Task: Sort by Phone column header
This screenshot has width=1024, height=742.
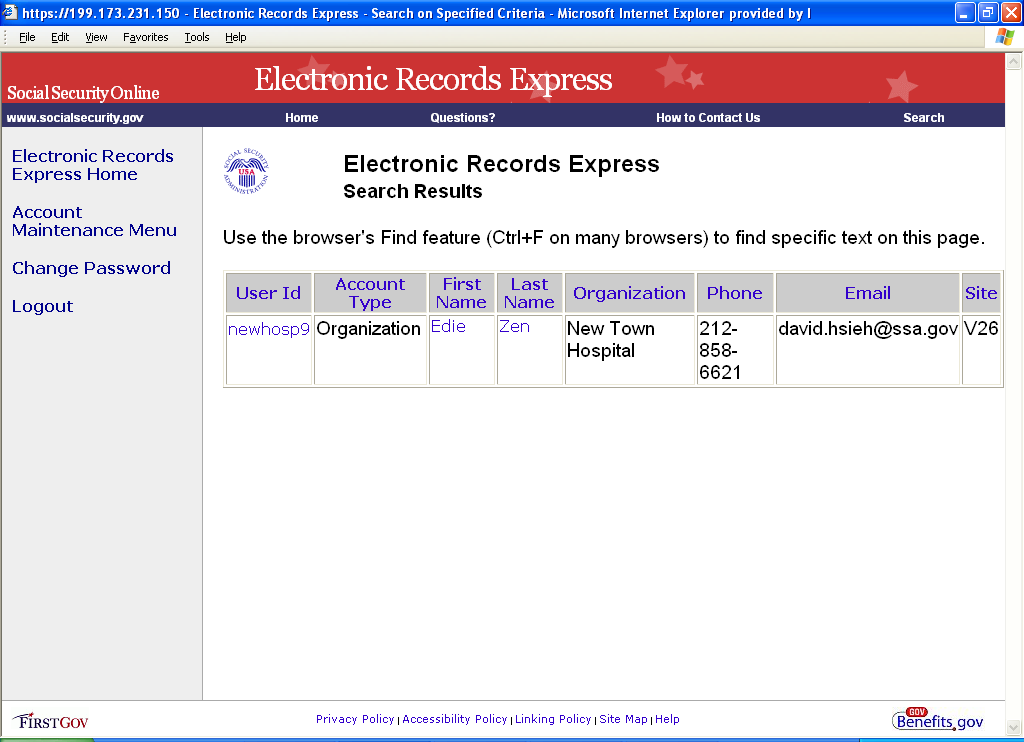Action: [735, 293]
